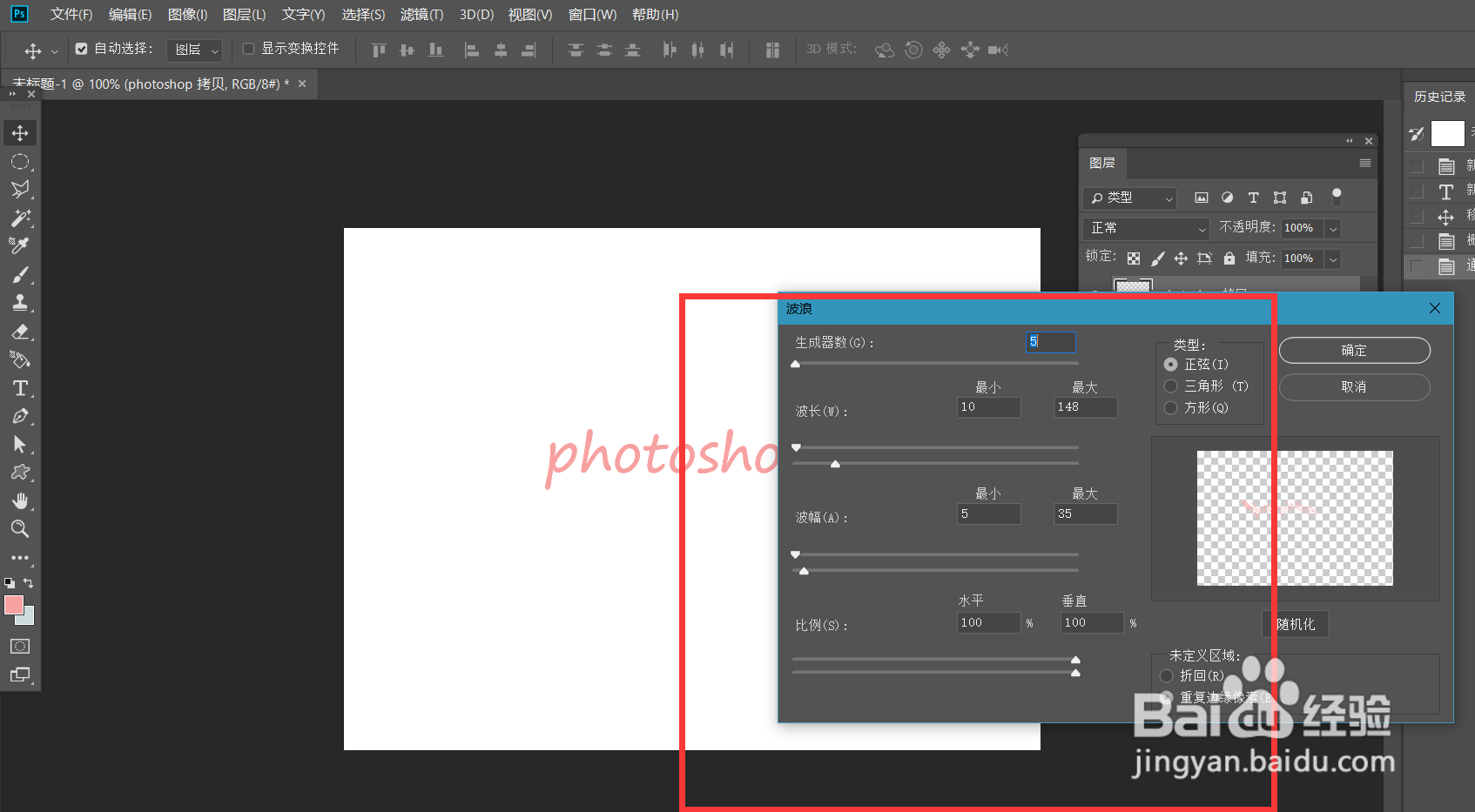Click the 波幅 最大 field showing 35
Image resolution: width=1475 pixels, height=812 pixels.
coord(1085,514)
